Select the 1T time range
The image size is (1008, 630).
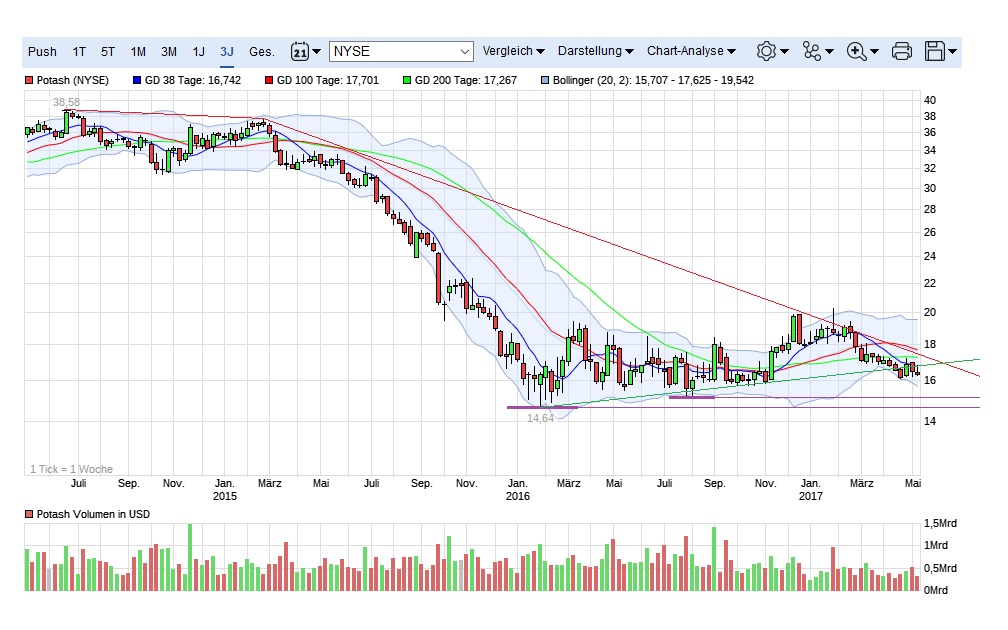(79, 51)
